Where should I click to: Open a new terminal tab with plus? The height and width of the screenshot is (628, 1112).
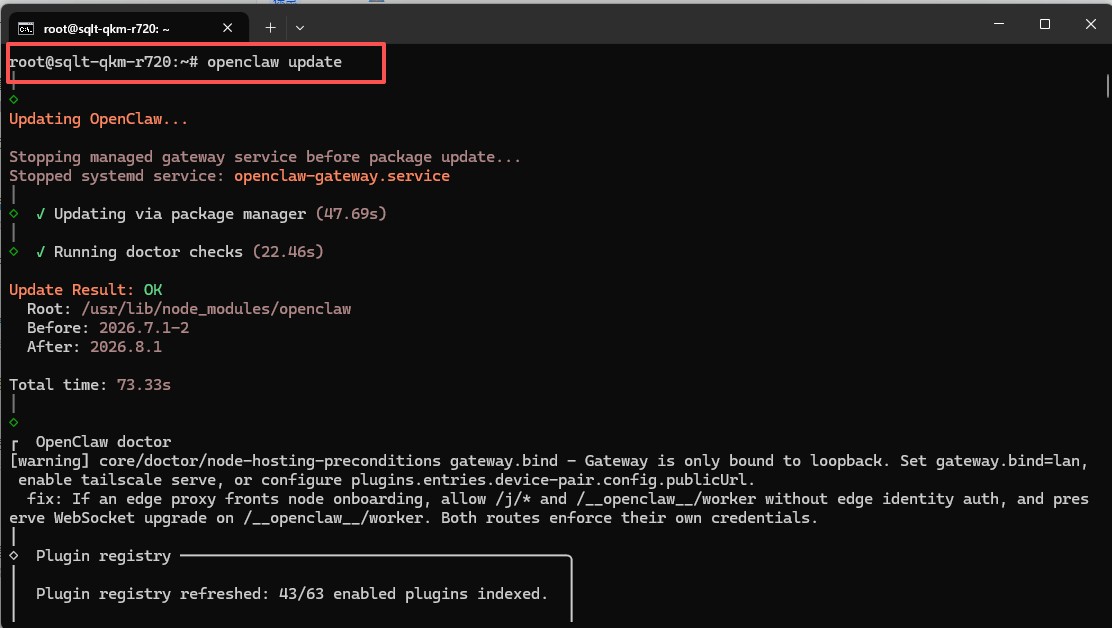[270, 28]
